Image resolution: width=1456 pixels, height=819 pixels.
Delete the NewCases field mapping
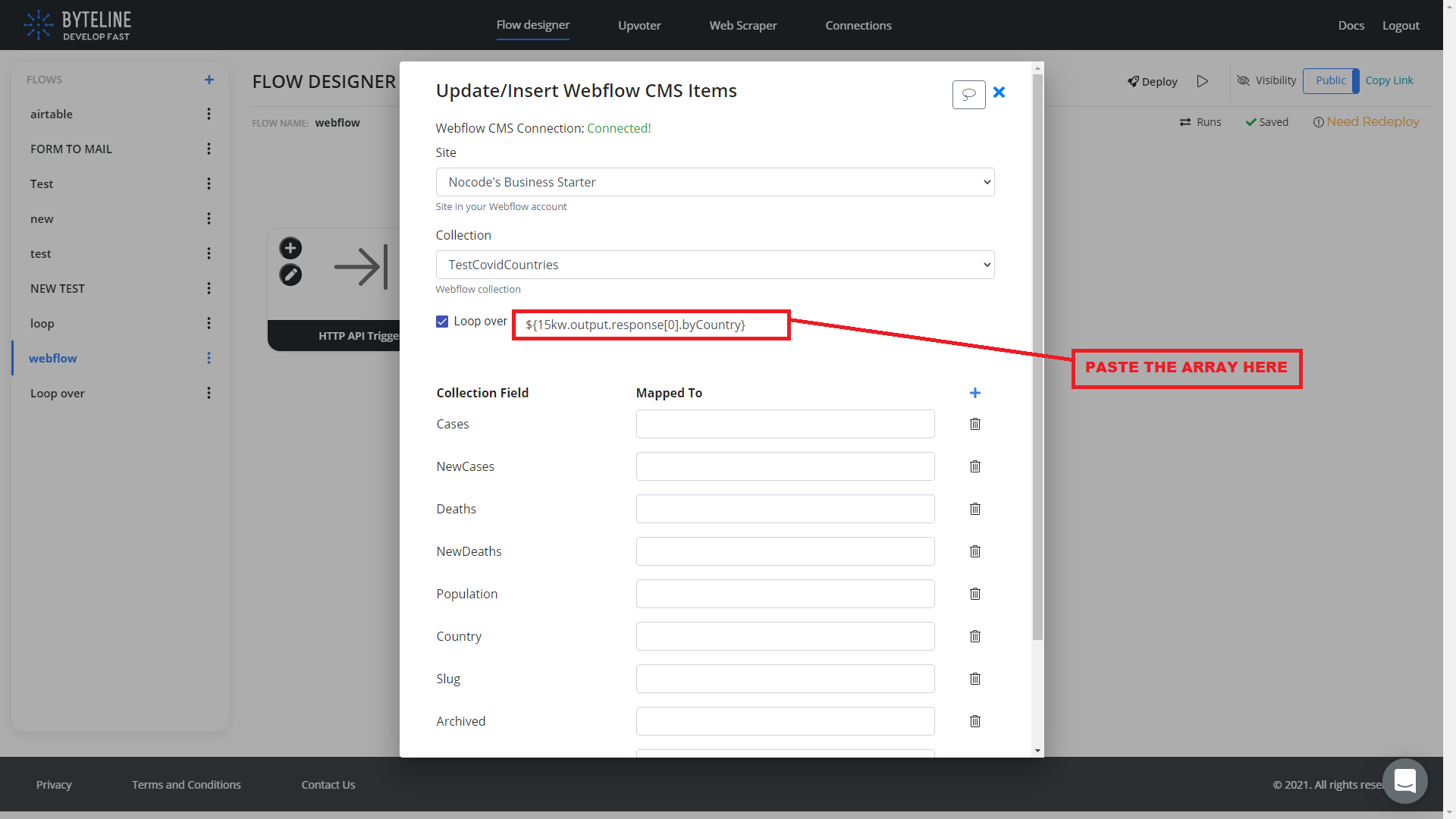tap(975, 466)
